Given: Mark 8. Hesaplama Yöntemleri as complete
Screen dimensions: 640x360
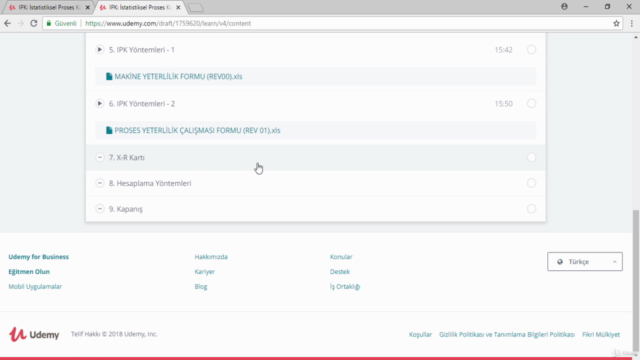Looking at the screenshot, I should [531, 183].
